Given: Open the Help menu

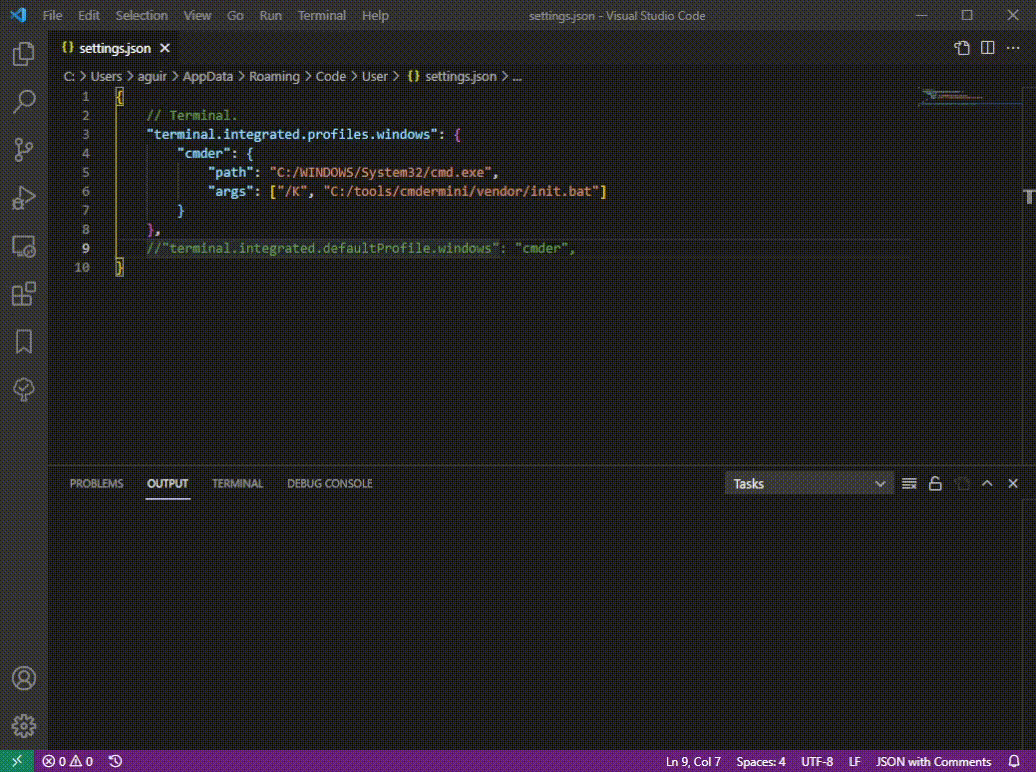Looking at the screenshot, I should pyautogui.click(x=375, y=15).
